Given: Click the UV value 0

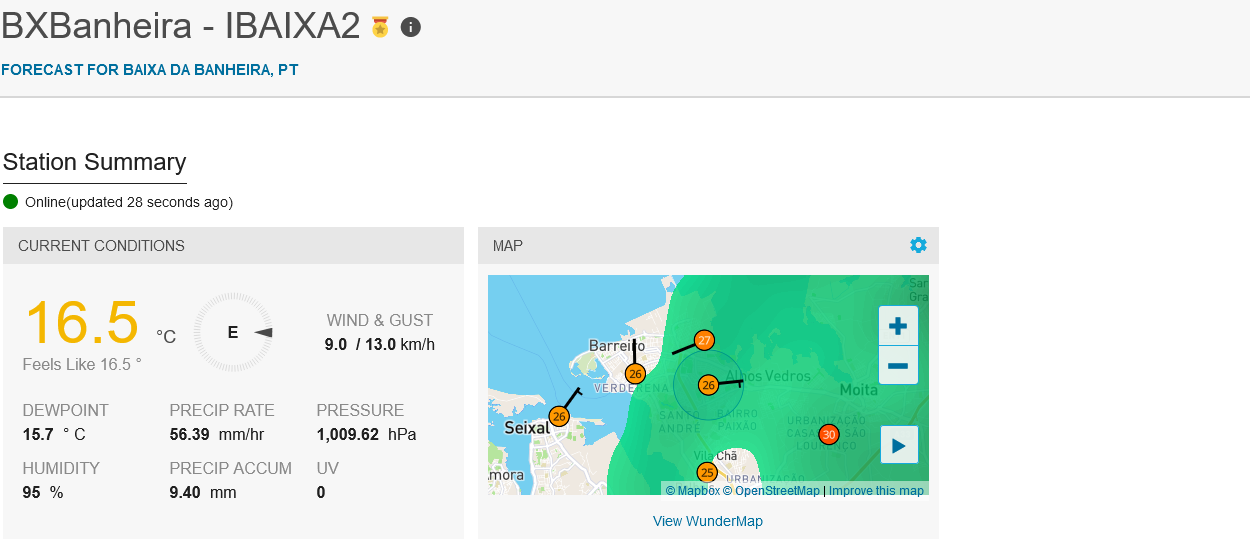Looking at the screenshot, I should [321, 492].
